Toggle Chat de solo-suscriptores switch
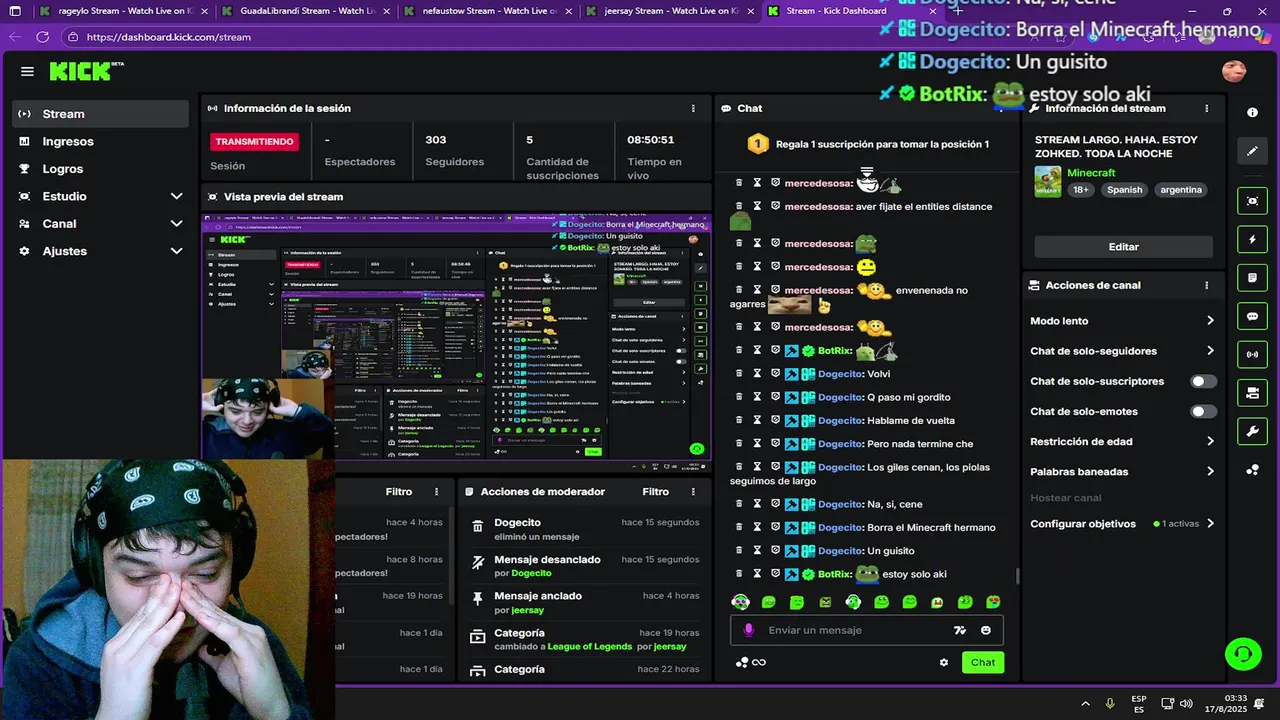The image size is (1280, 720). coord(1204,381)
